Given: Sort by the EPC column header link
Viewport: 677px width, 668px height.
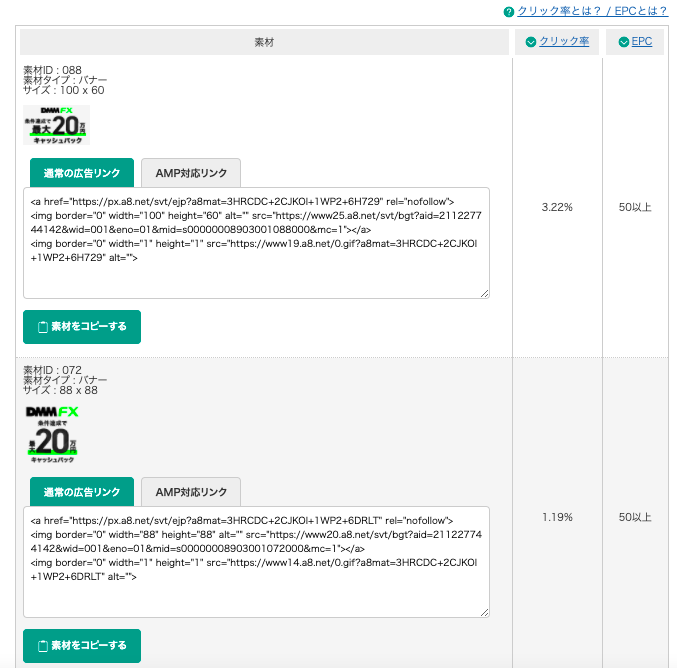Looking at the screenshot, I should coord(642,42).
